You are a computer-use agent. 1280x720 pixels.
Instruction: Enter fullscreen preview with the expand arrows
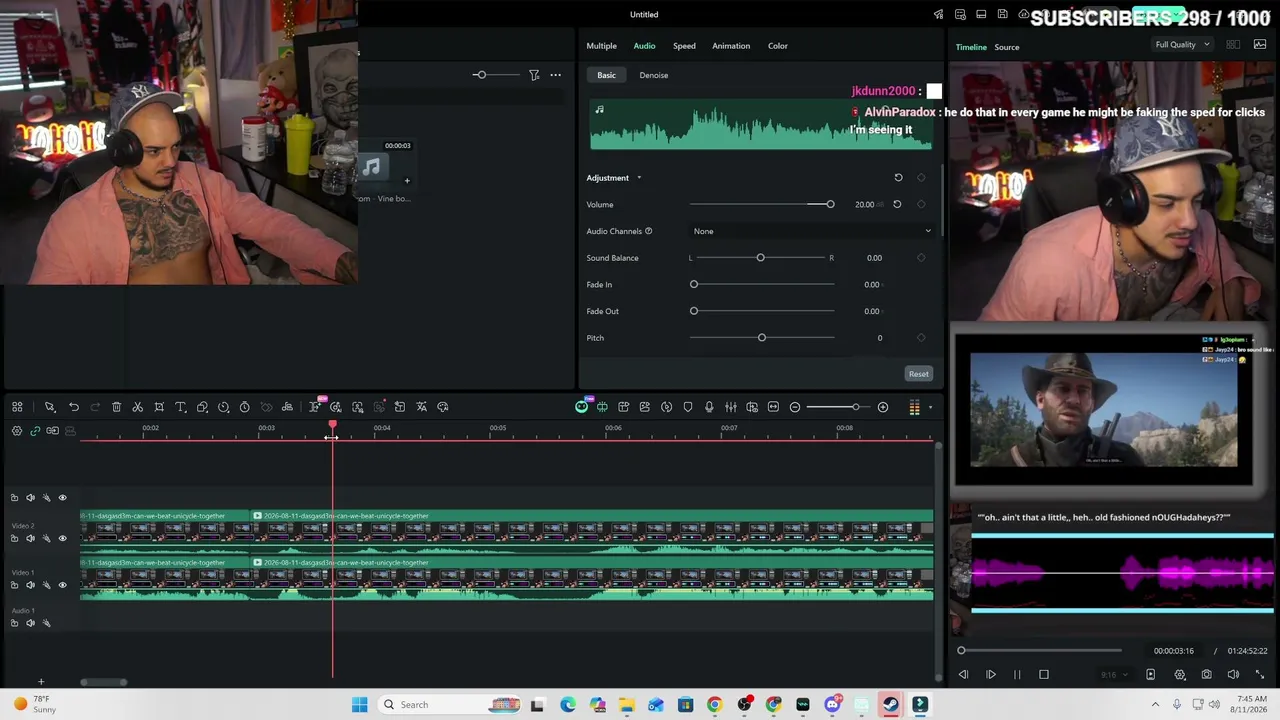(x=1260, y=675)
